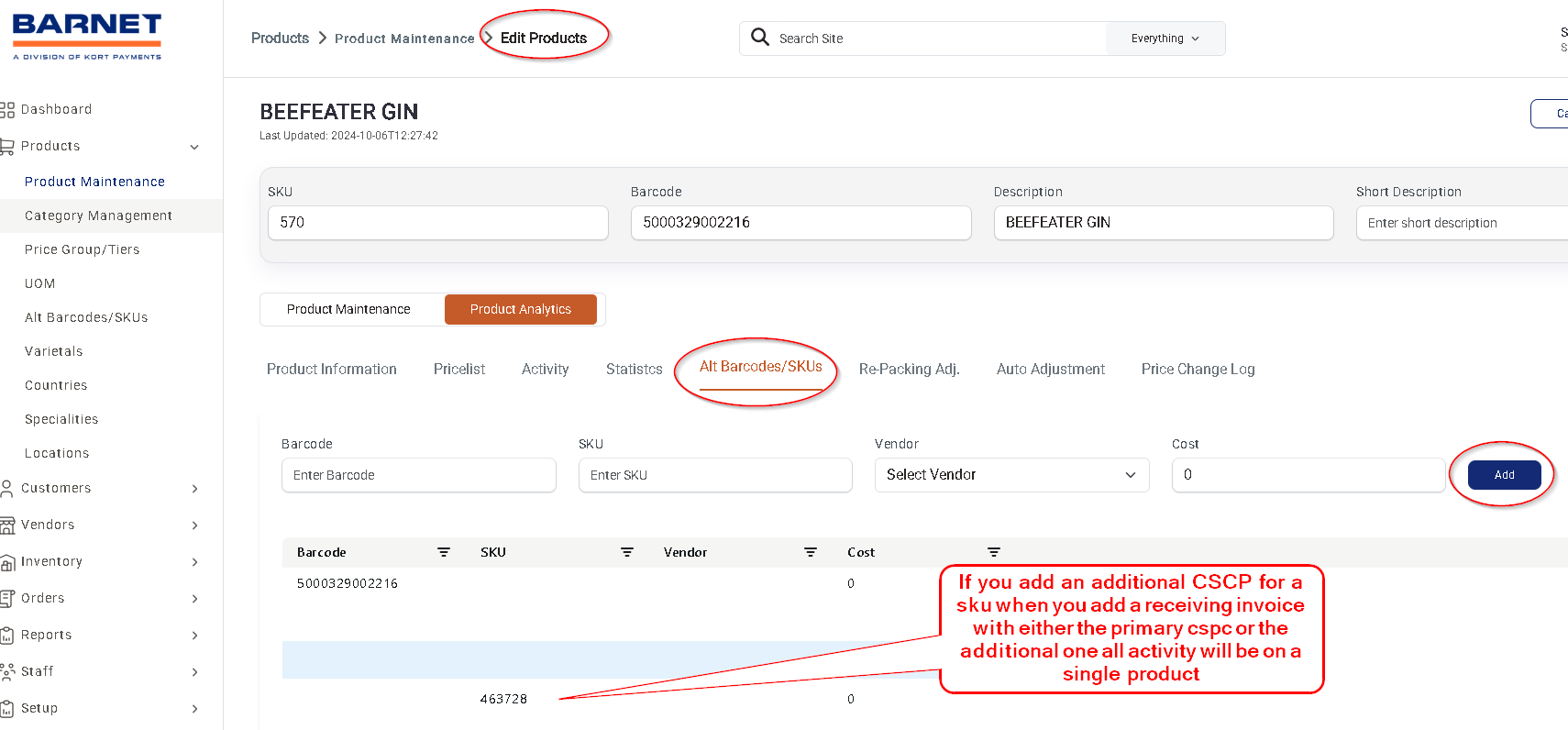This screenshot has width=1568, height=730.
Task: Click the Add button
Action: (1505, 474)
